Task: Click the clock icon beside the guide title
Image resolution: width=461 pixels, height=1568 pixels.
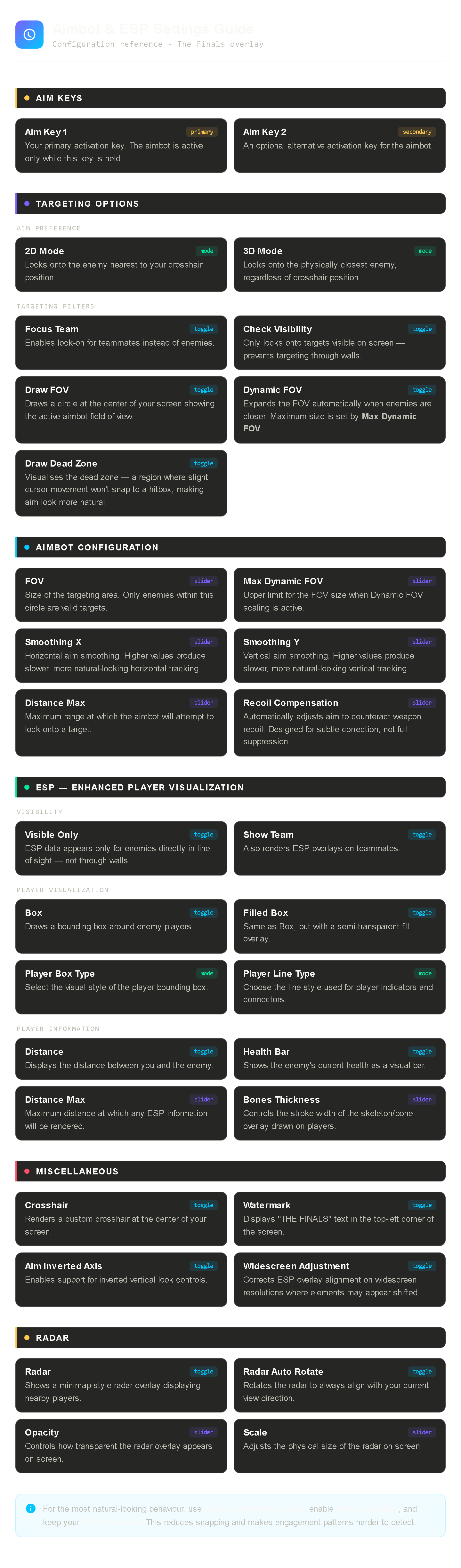Action: pyautogui.click(x=29, y=35)
